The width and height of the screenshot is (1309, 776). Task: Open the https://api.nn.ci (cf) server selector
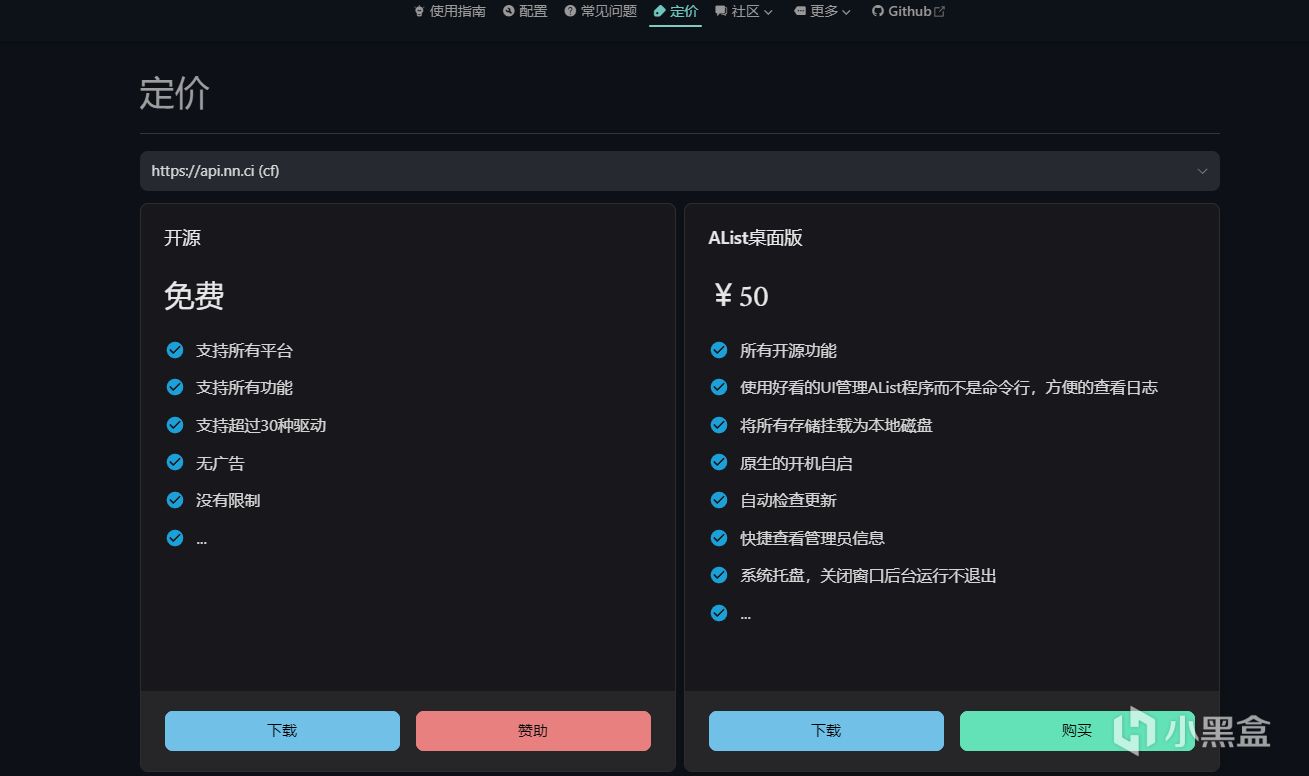tap(680, 171)
